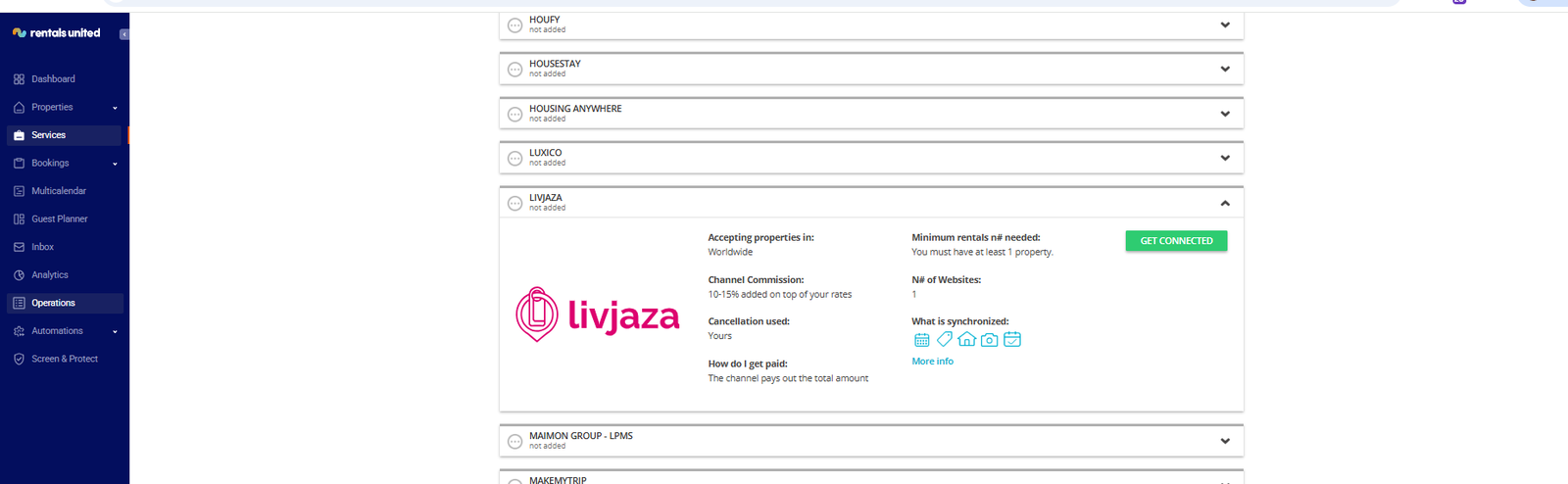
Task: Click the GET CONNECTED button
Action: click(1176, 241)
